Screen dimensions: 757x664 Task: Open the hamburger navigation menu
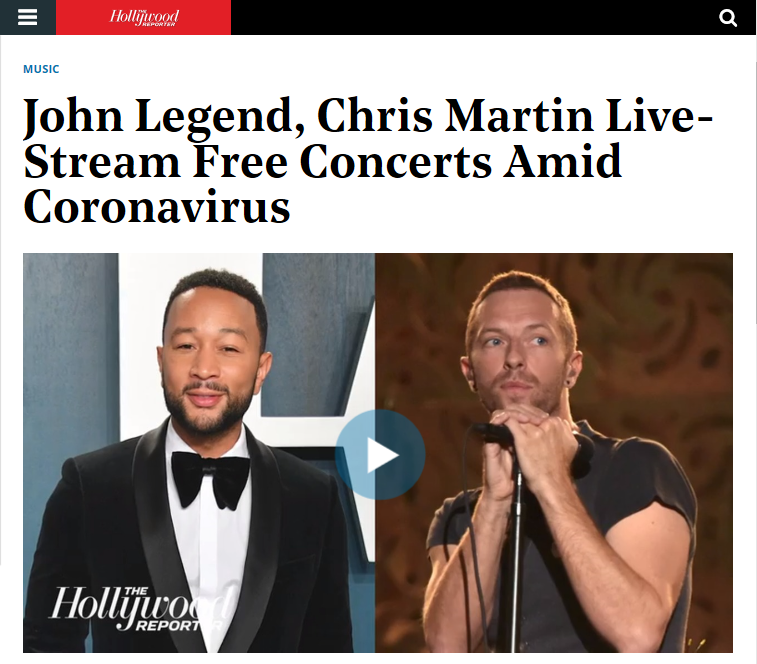pyautogui.click(x=28, y=17)
